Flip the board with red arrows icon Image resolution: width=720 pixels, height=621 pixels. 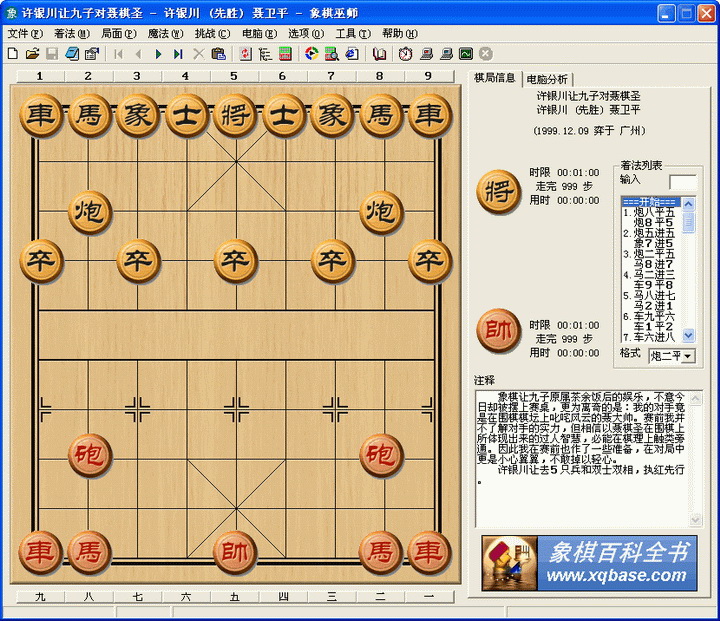[x=246, y=54]
